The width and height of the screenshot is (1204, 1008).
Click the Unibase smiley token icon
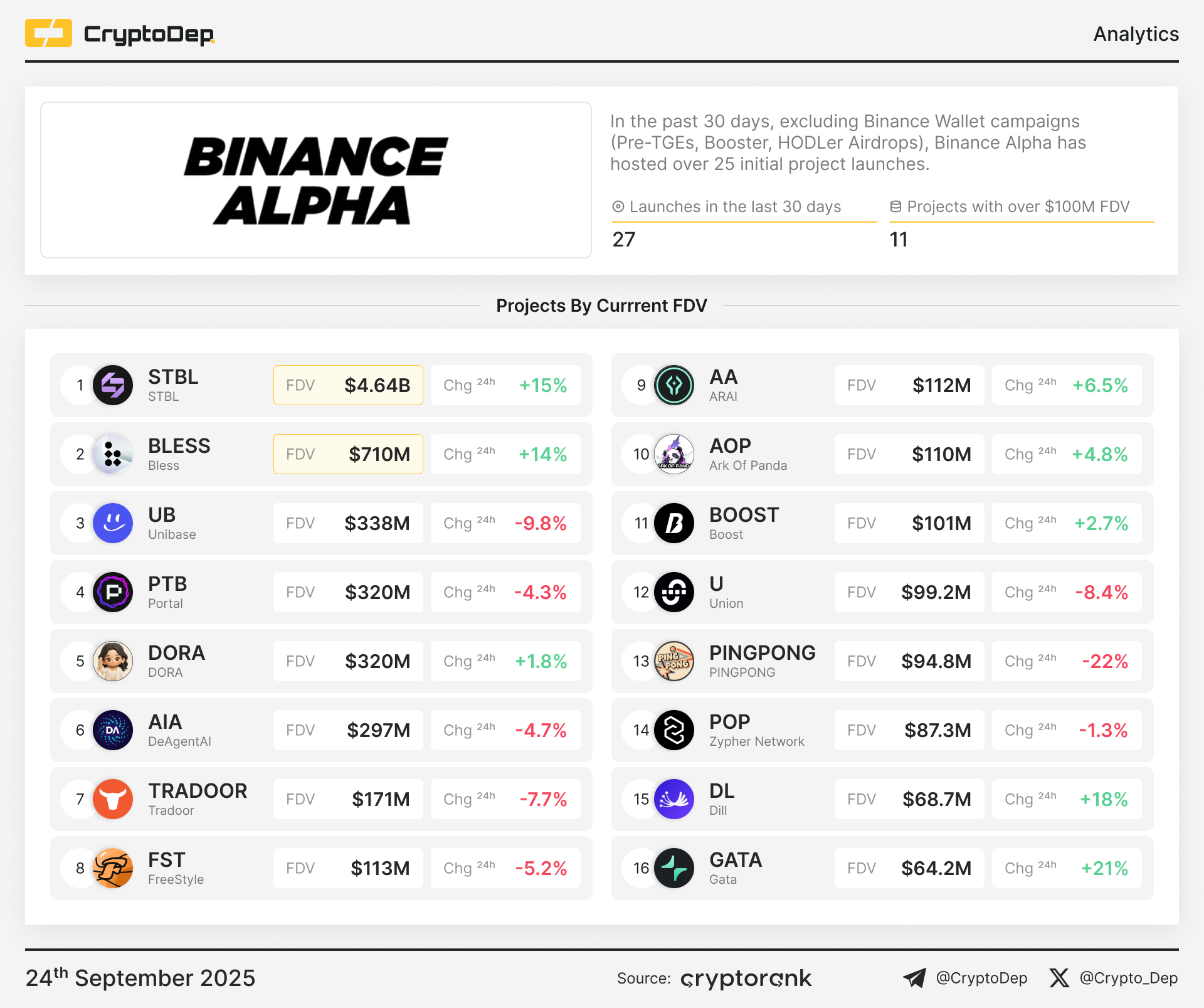(x=113, y=523)
